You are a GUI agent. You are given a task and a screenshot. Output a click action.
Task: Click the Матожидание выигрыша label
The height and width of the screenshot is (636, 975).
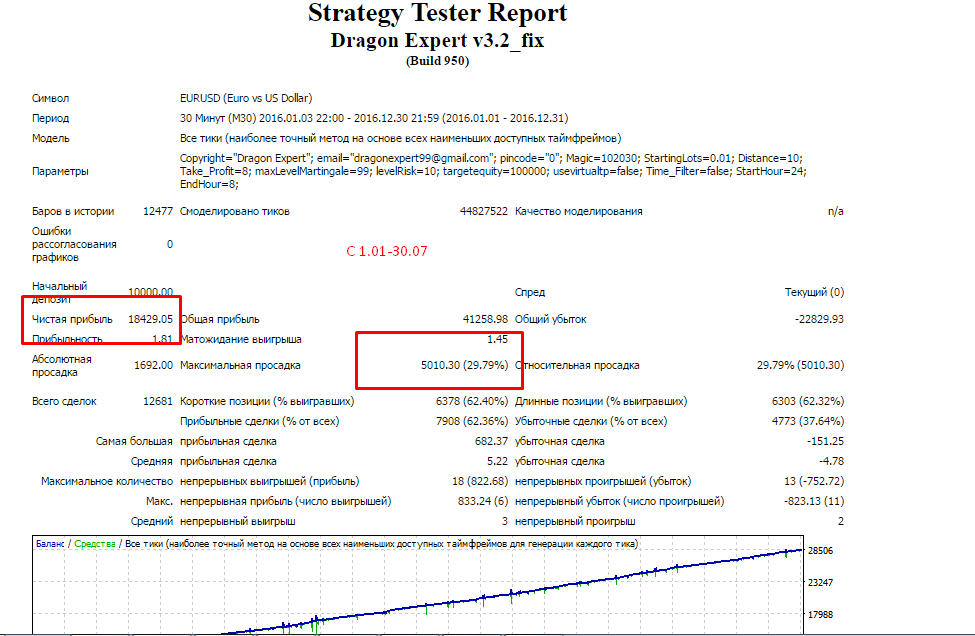(241, 339)
